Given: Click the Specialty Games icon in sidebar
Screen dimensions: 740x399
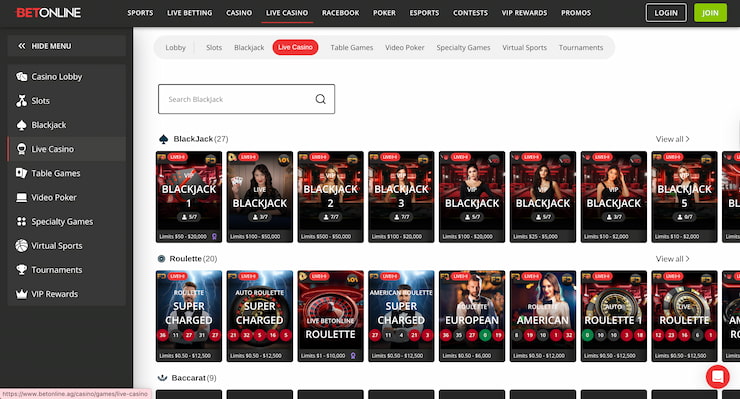Looking at the screenshot, I should pyautogui.click(x=21, y=221).
